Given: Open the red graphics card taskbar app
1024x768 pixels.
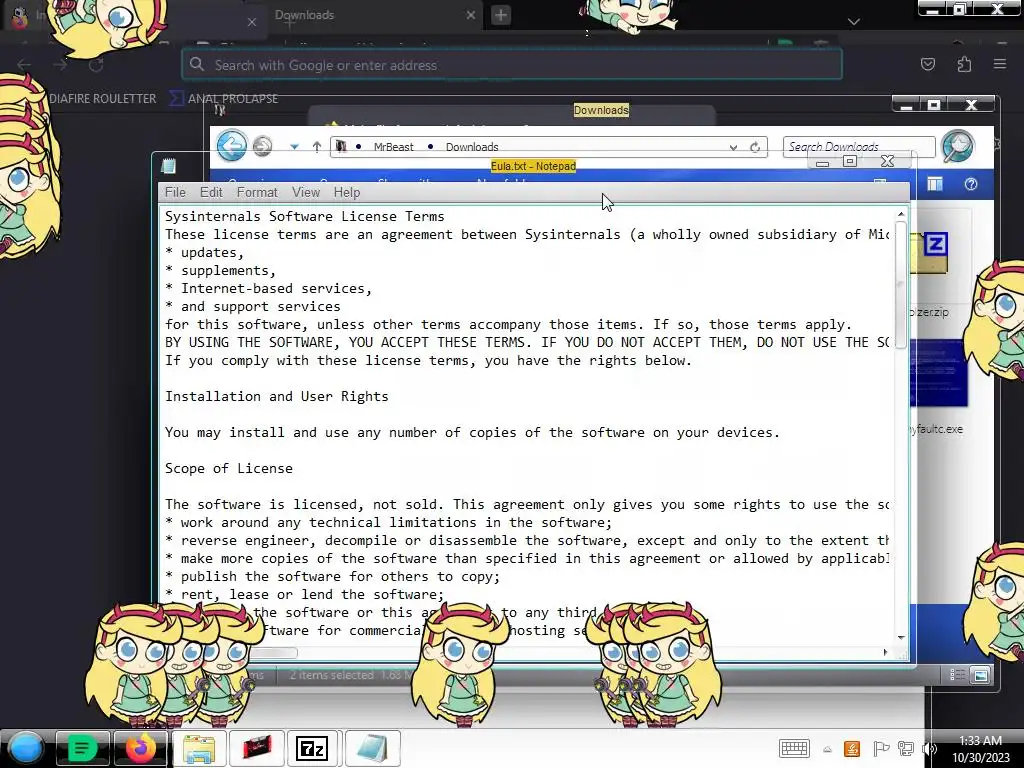Looking at the screenshot, I should click(256, 748).
